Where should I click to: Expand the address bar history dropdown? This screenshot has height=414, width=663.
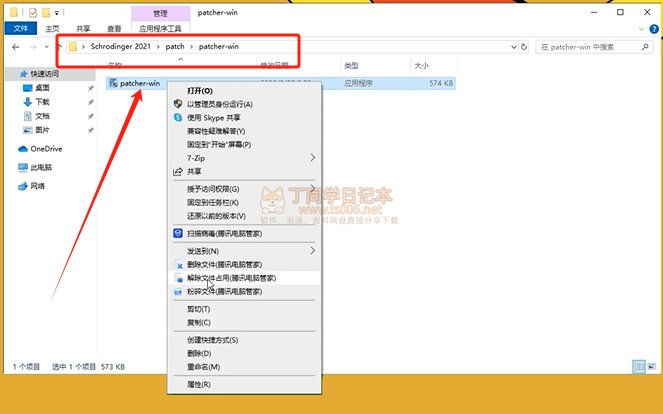(514, 47)
